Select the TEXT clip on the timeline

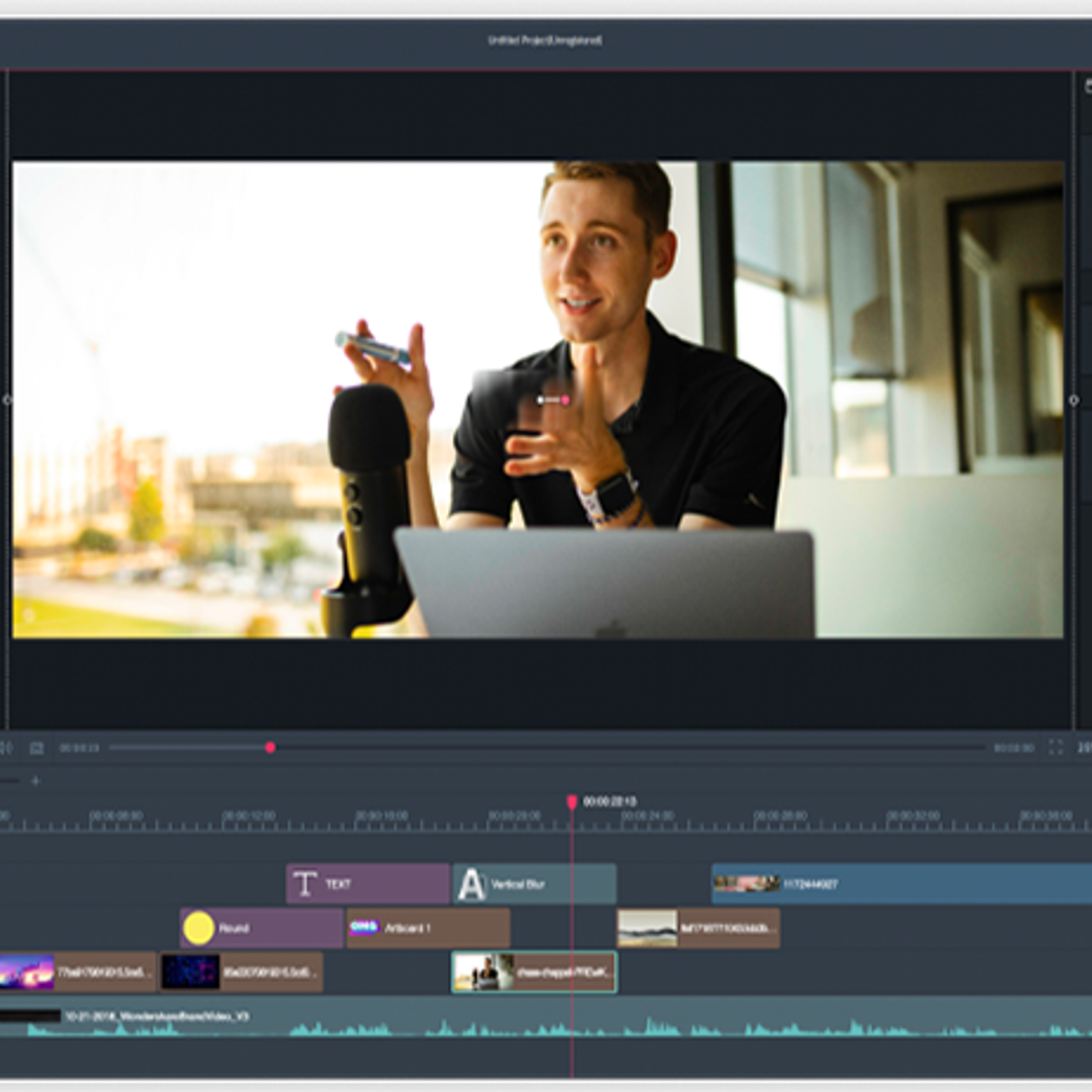pos(368,884)
